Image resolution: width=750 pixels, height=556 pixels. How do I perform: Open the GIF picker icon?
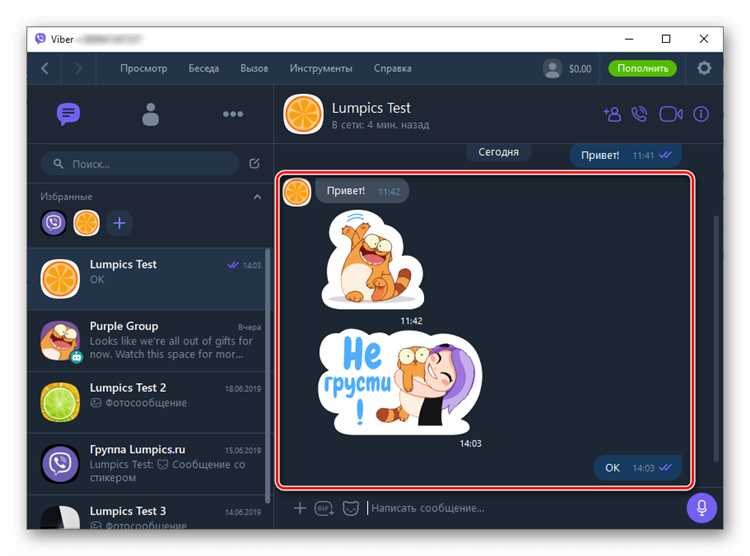(324, 508)
